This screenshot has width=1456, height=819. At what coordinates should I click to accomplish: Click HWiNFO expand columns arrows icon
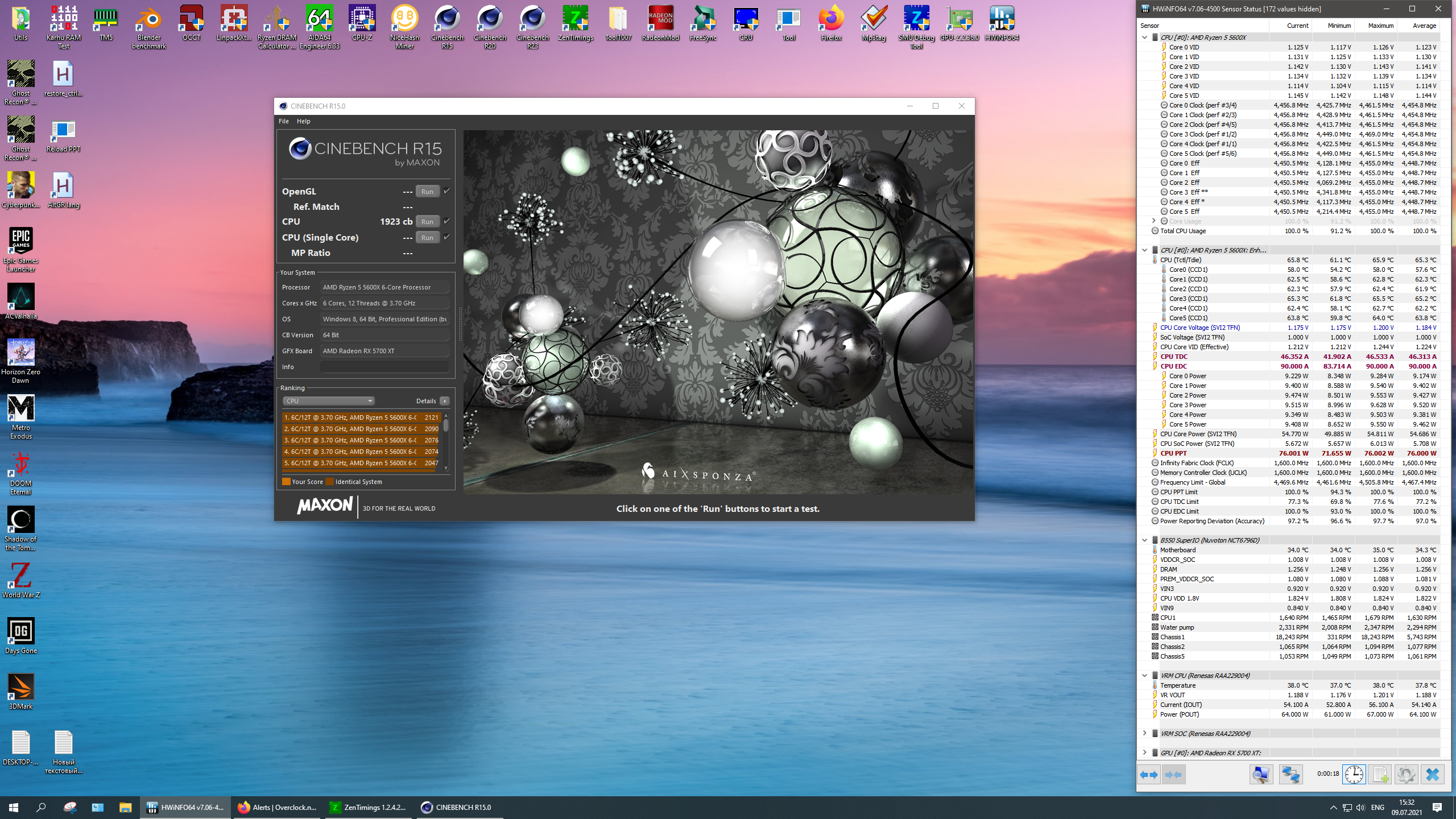[1149, 775]
